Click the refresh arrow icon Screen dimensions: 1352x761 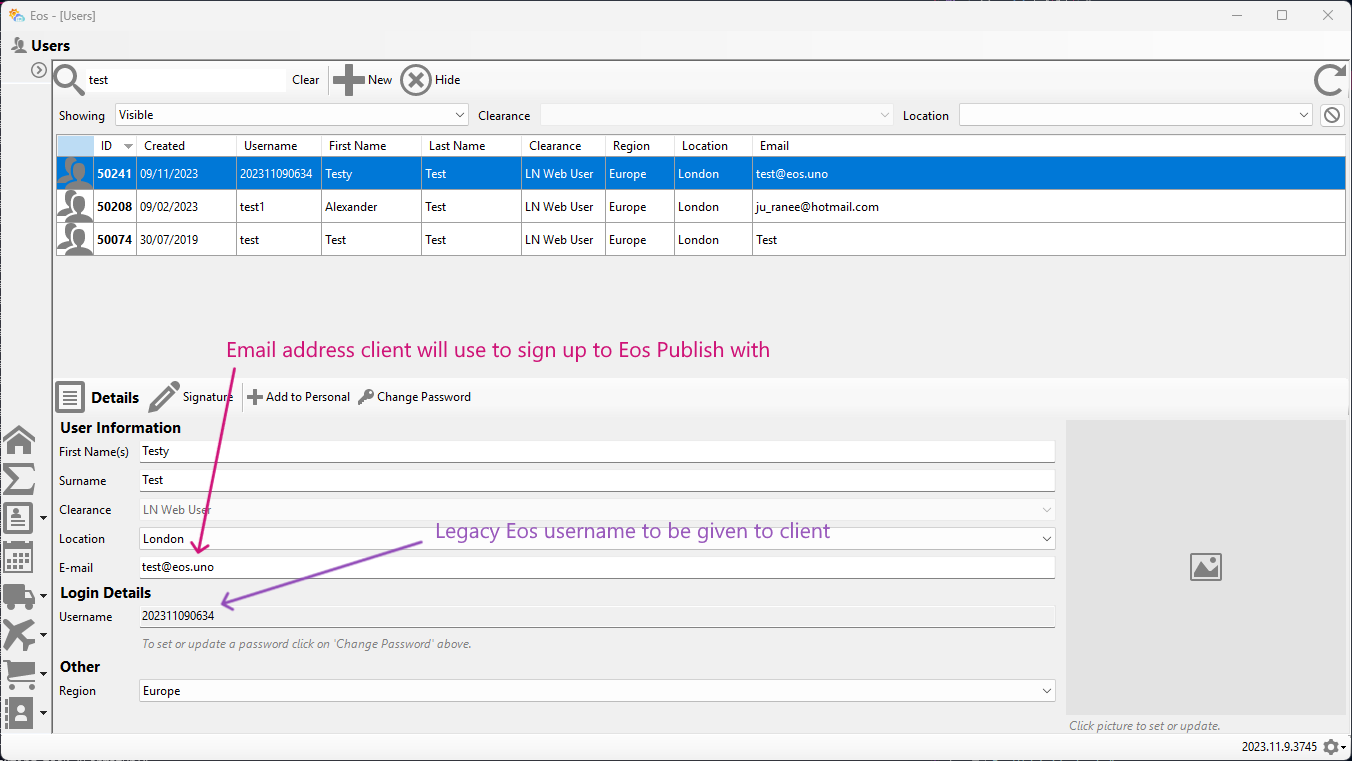(1329, 80)
